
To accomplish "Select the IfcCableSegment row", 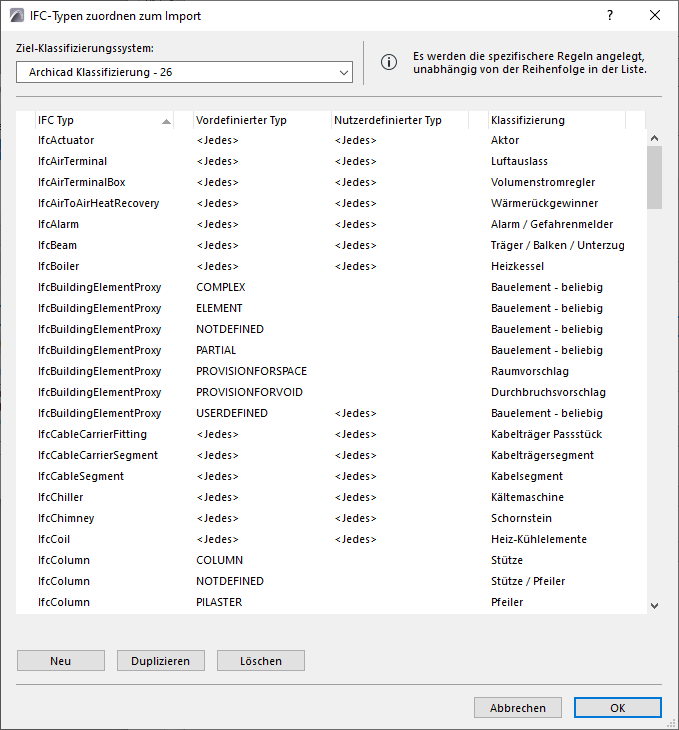I will click(x=331, y=476).
